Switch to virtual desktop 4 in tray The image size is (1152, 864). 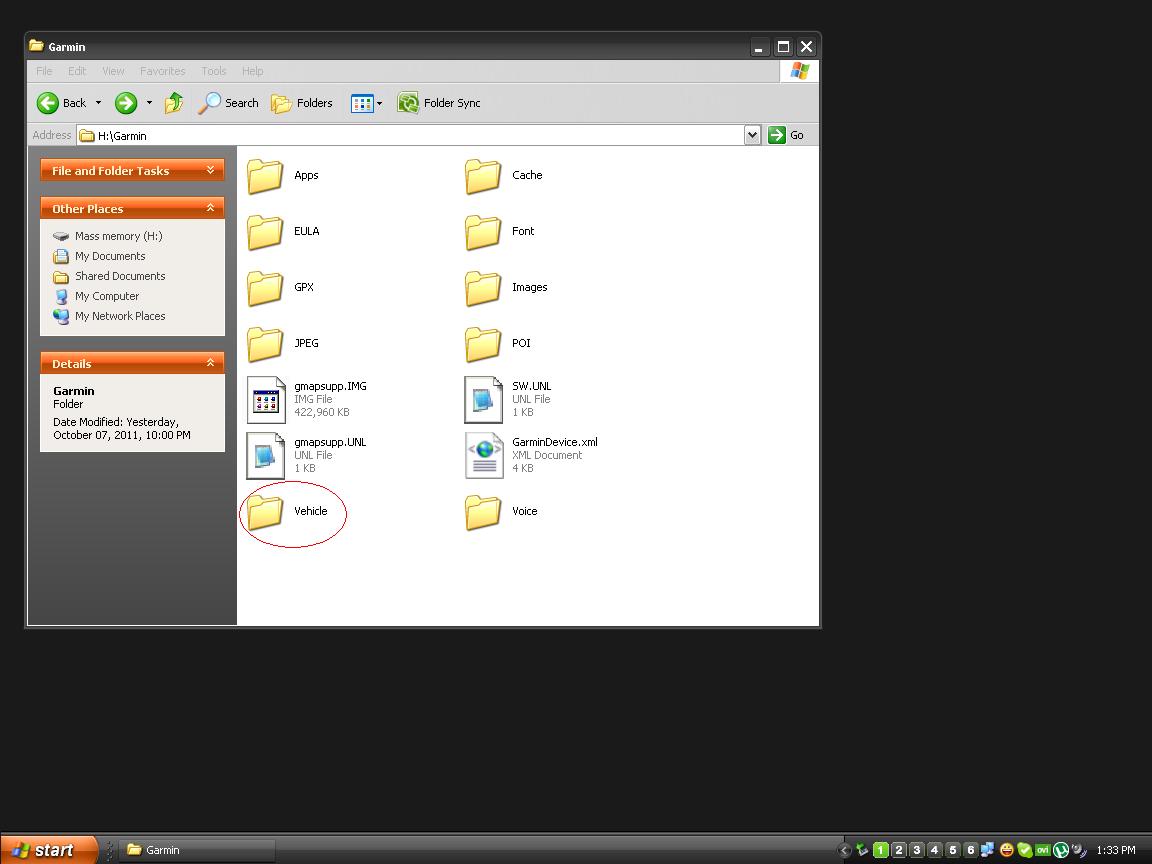(935, 850)
